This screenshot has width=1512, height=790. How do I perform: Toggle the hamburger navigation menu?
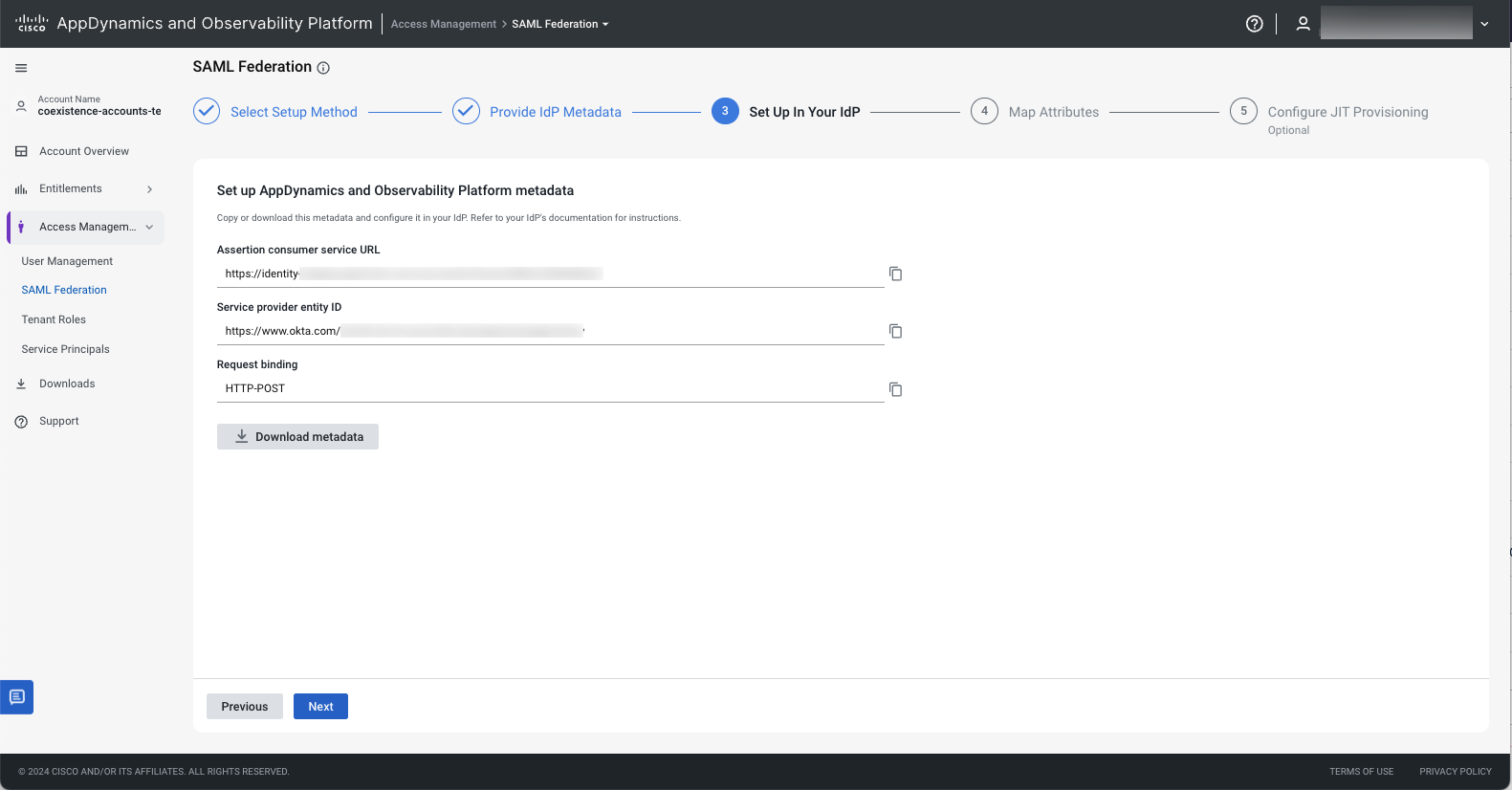[21, 68]
